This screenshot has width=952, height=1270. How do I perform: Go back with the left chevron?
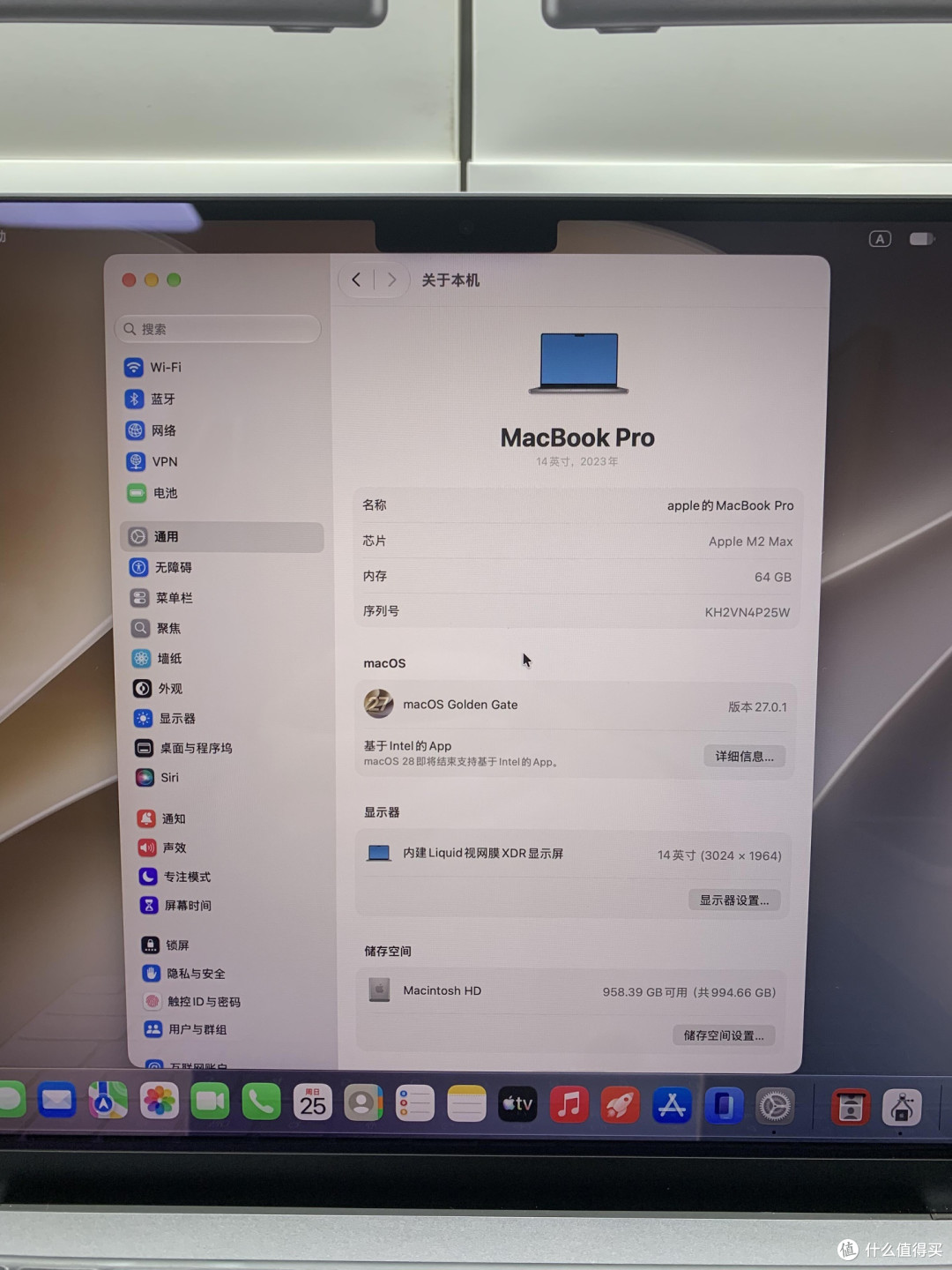[x=356, y=280]
